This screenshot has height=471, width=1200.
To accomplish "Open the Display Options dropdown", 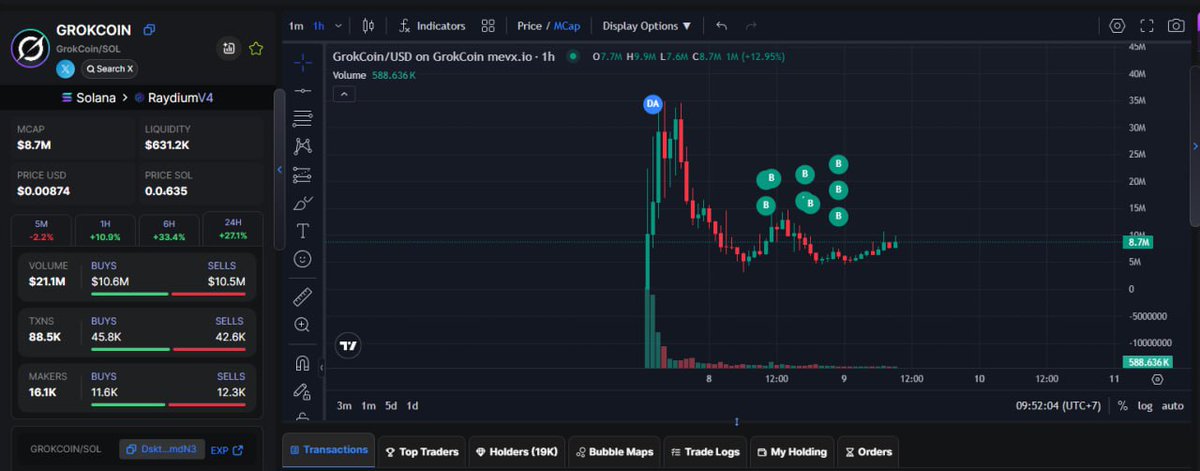I will pos(647,26).
